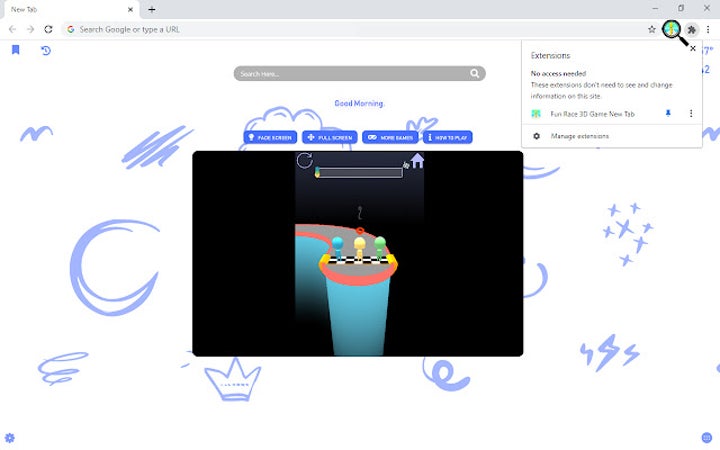Open the settings gear at bottom left

10,438
